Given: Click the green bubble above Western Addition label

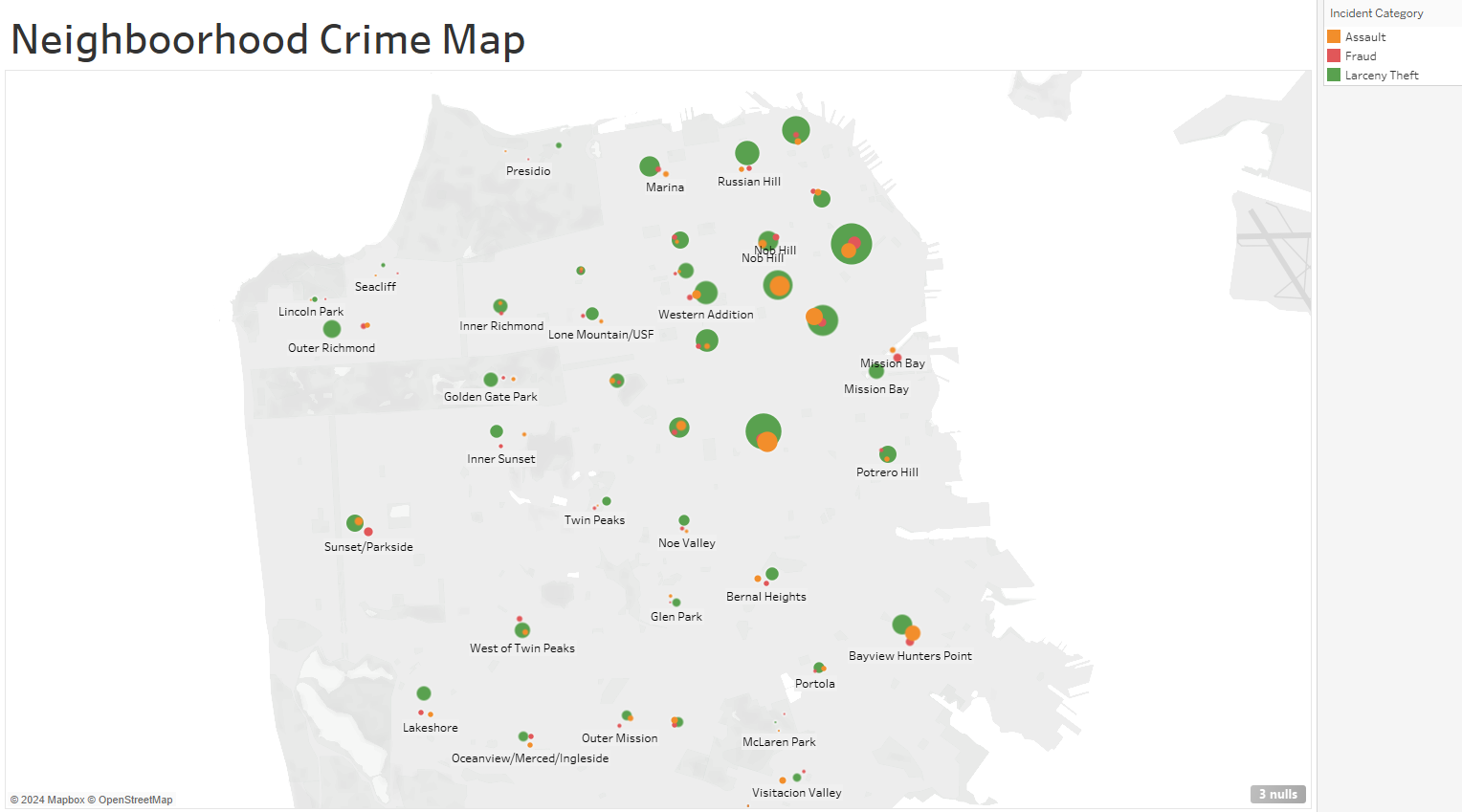Looking at the screenshot, I should [x=705, y=293].
